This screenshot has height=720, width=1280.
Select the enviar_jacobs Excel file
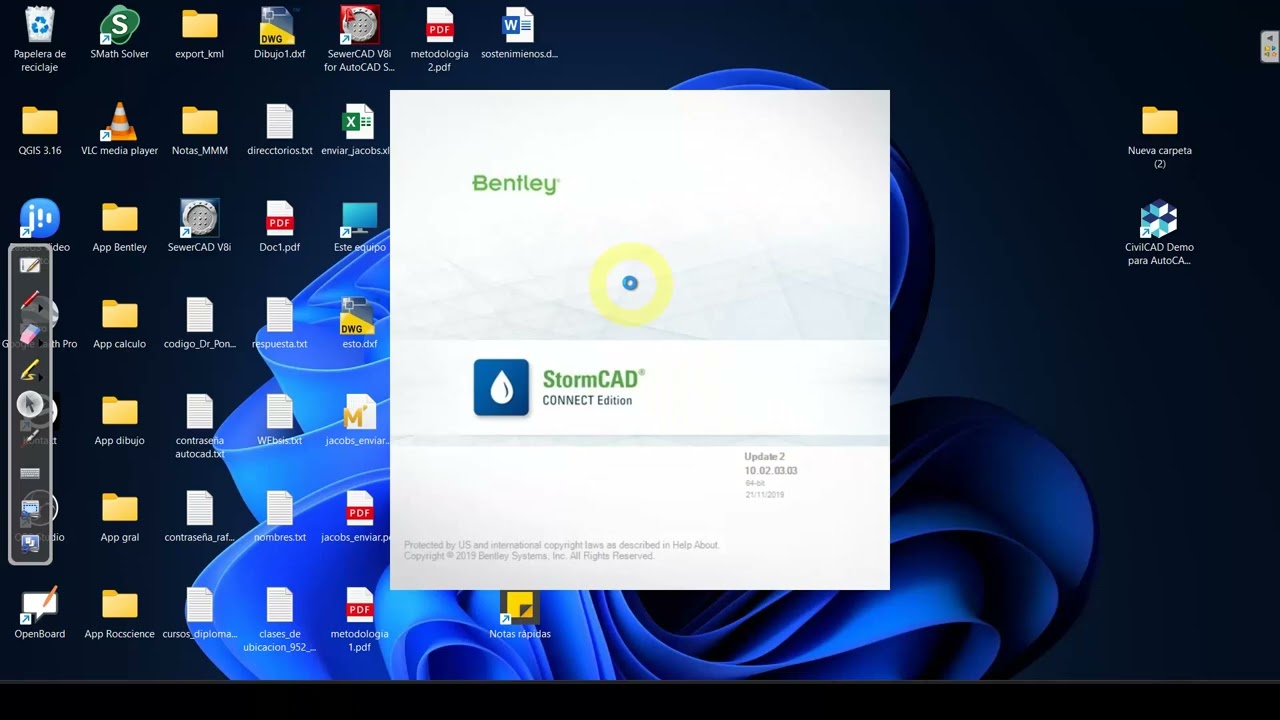point(356,130)
